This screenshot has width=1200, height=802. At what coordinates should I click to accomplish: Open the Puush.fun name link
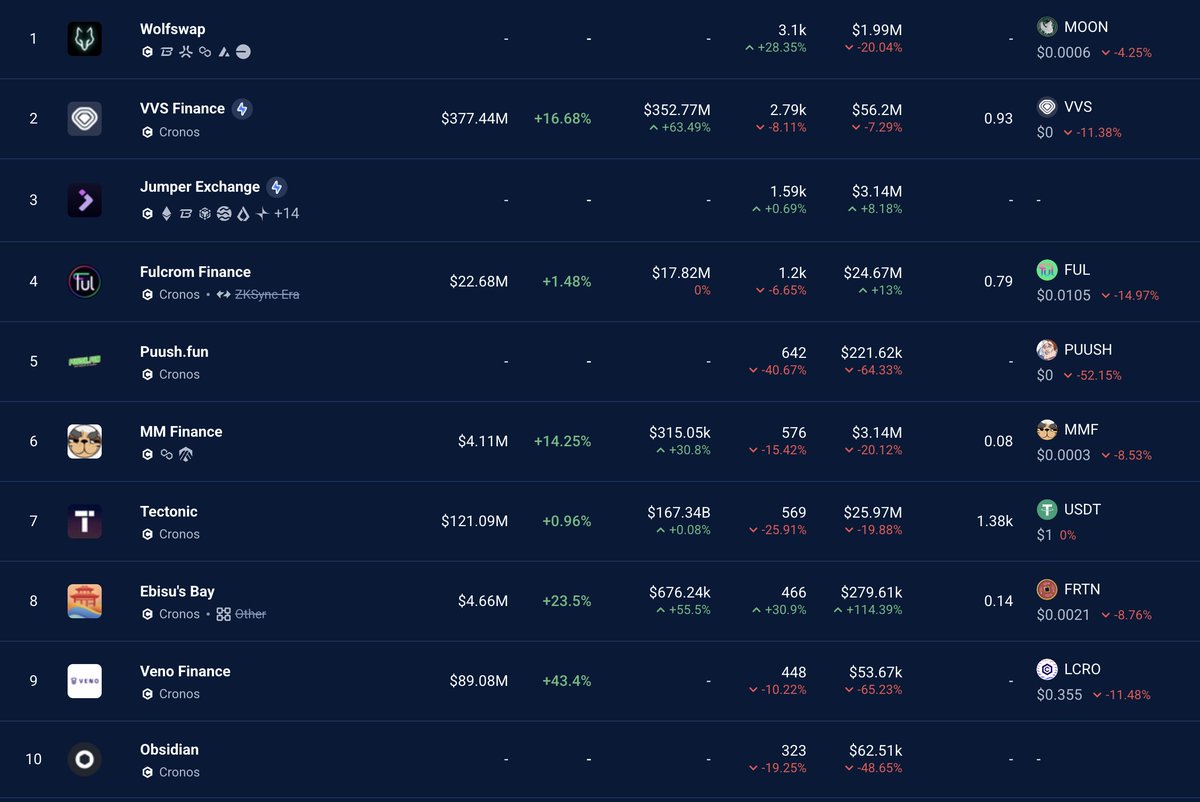tap(174, 352)
